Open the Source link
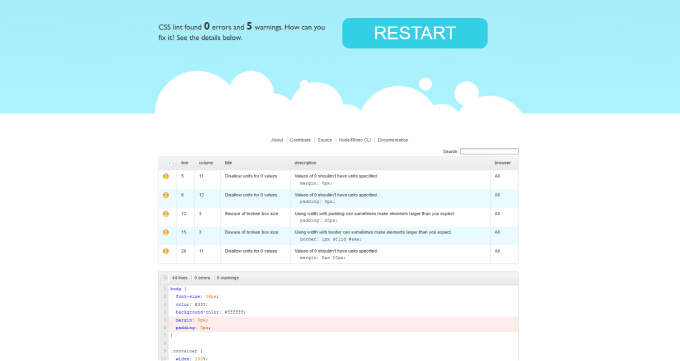The height and width of the screenshot is (361, 680). pyautogui.click(x=324, y=140)
